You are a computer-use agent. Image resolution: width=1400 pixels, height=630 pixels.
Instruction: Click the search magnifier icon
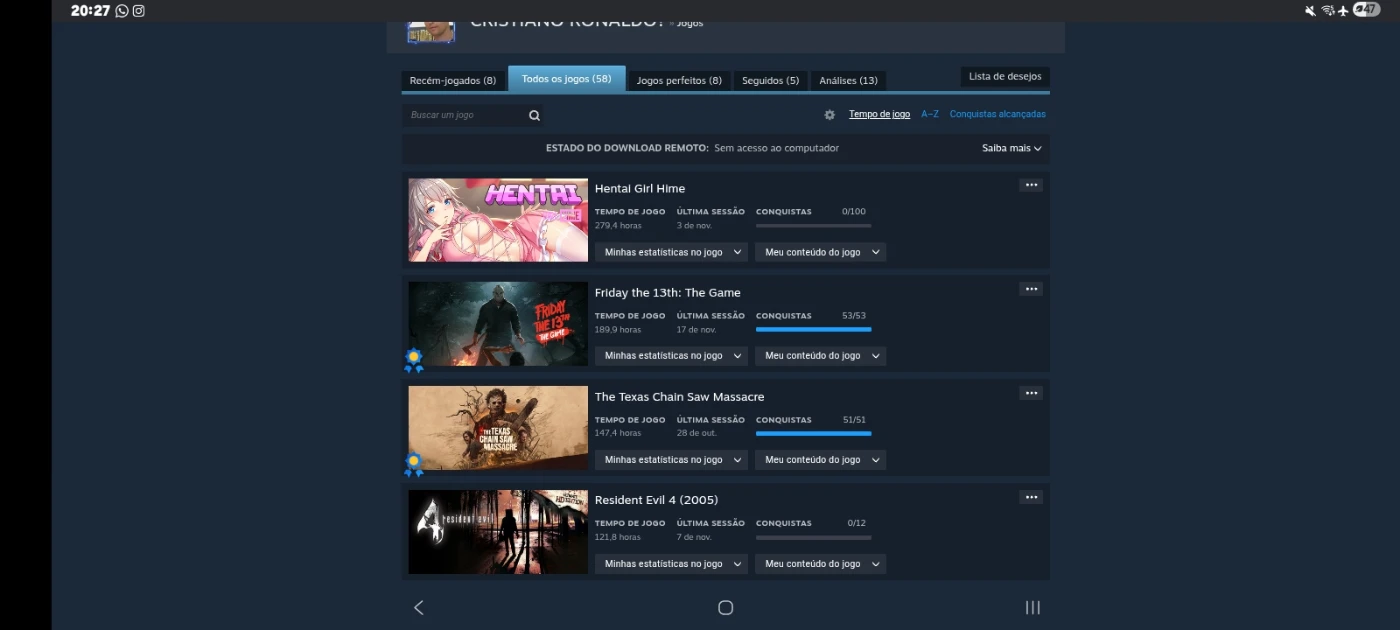click(534, 115)
